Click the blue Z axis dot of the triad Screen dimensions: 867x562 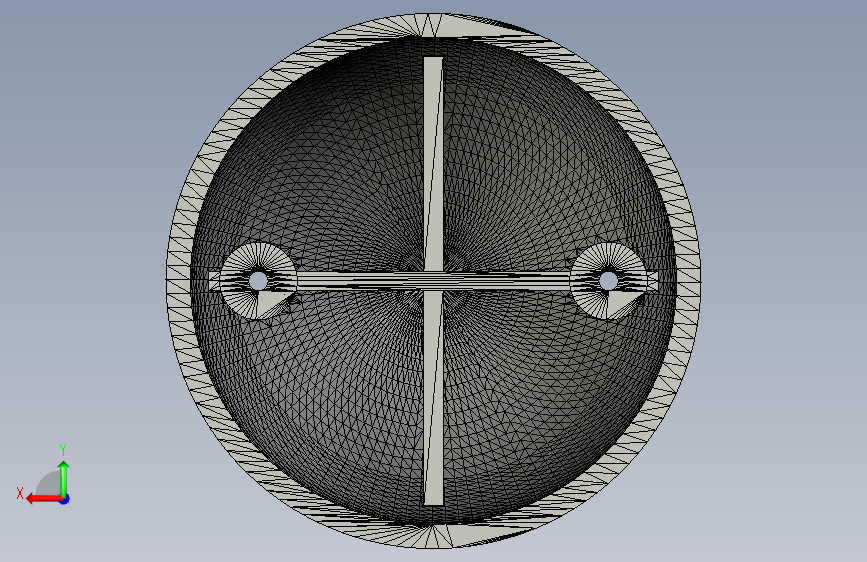click(65, 499)
